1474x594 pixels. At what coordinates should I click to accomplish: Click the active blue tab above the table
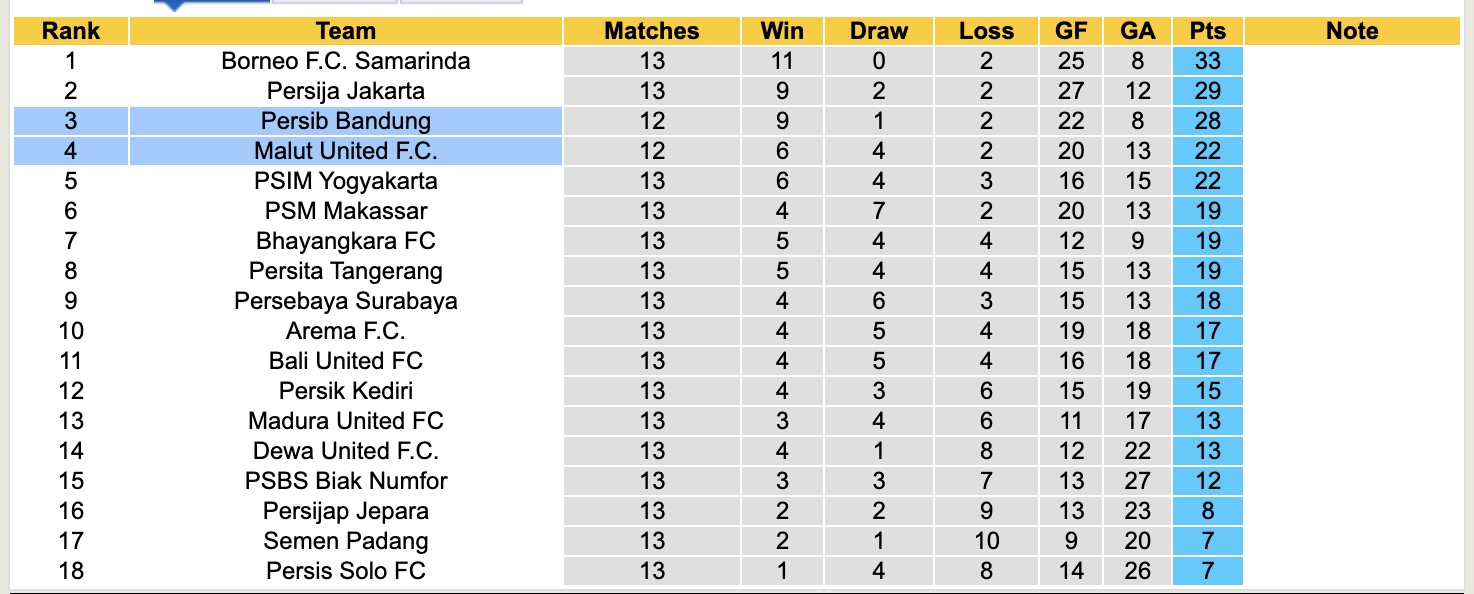tap(212, 3)
